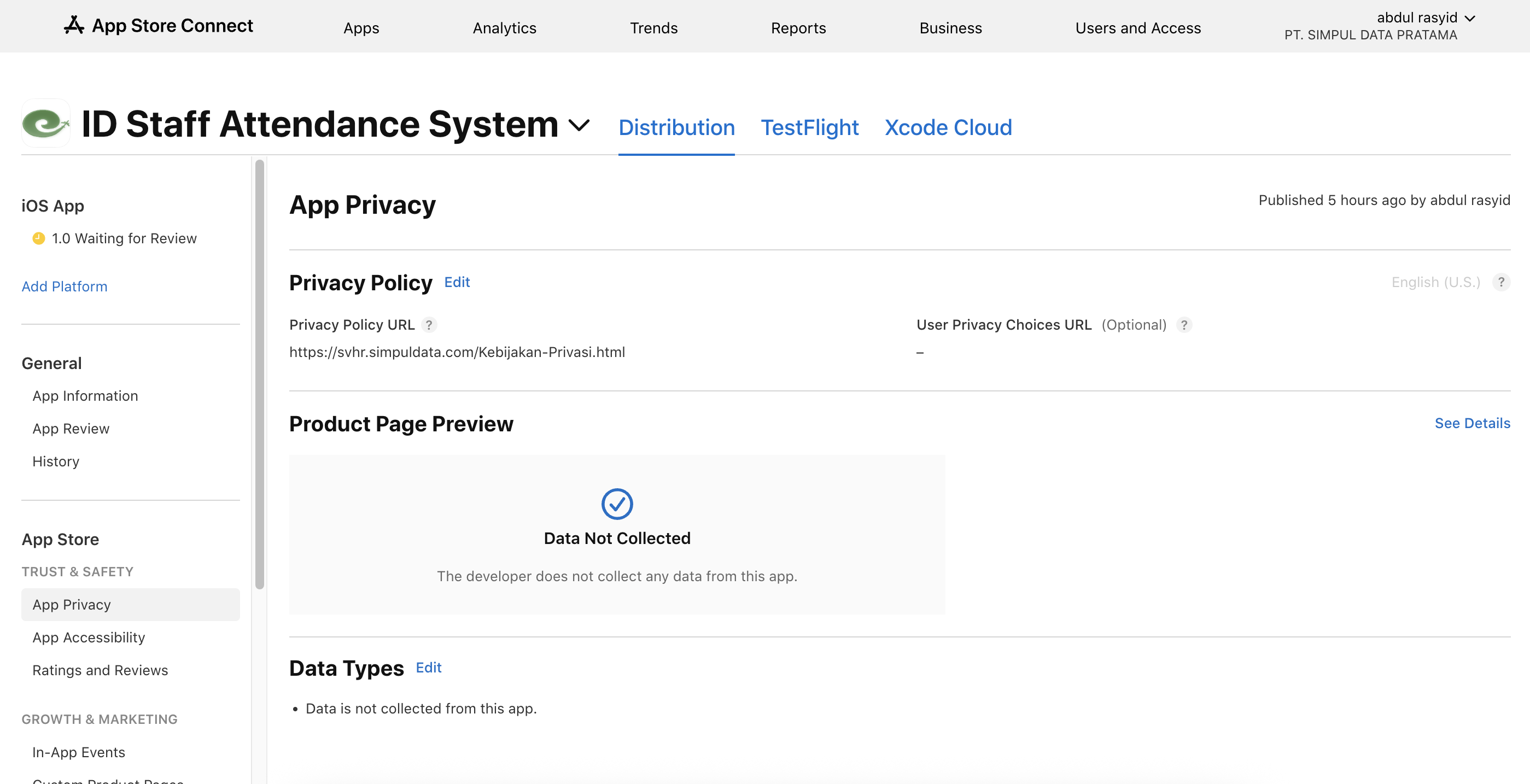Screen dimensions: 1530x784
Task: Open Users and Access in top navigation
Action: [1137, 28]
